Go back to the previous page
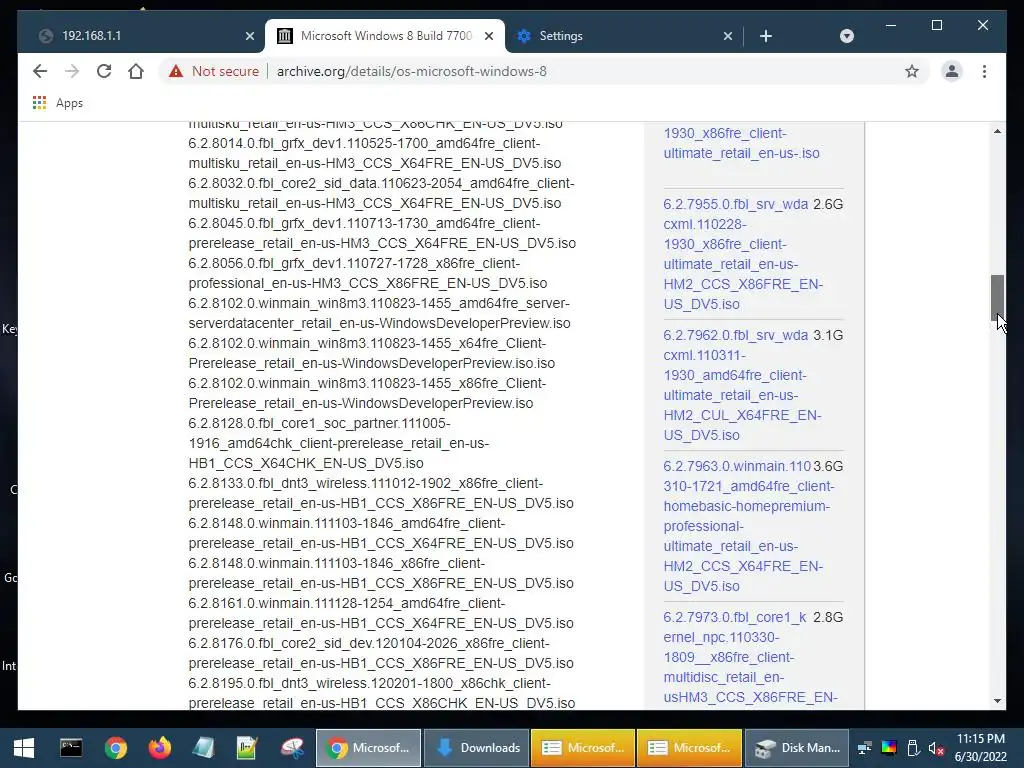The width and height of the screenshot is (1024, 768). point(40,71)
